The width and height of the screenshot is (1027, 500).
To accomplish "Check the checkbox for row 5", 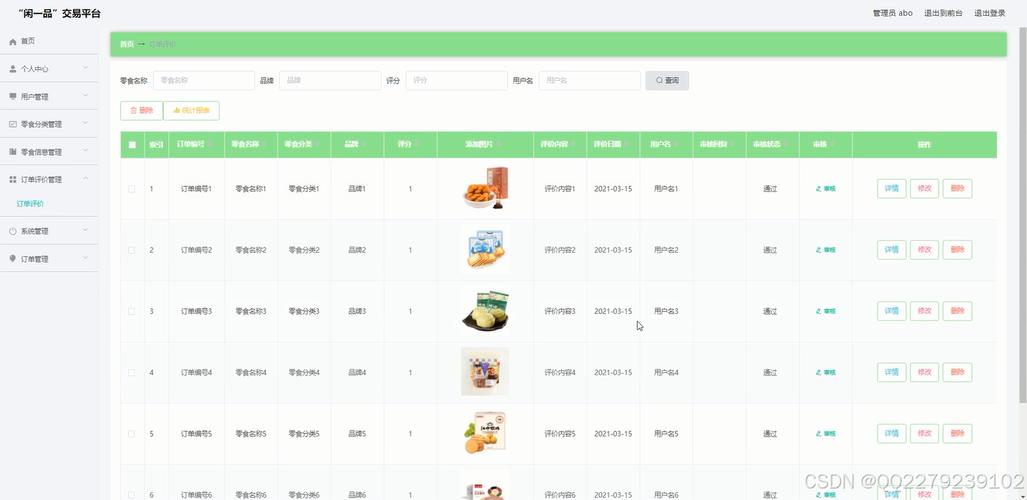I will tap(132, 434).
